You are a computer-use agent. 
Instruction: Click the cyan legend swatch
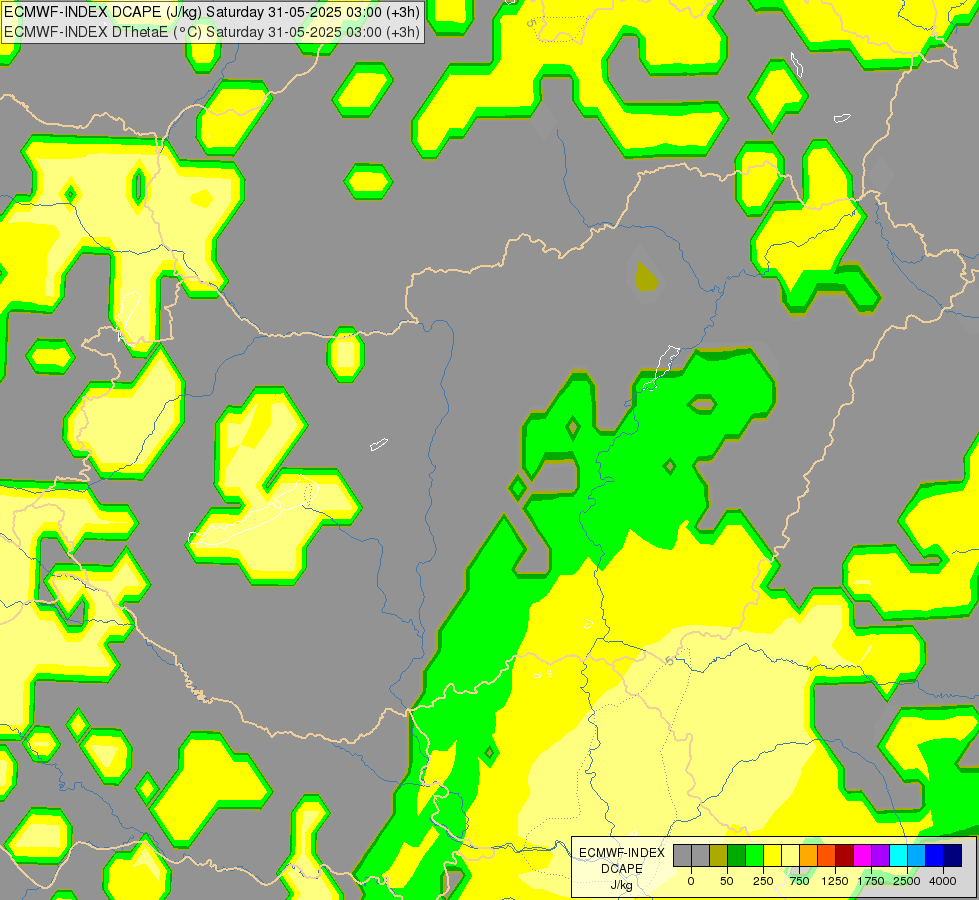(898, 855)
